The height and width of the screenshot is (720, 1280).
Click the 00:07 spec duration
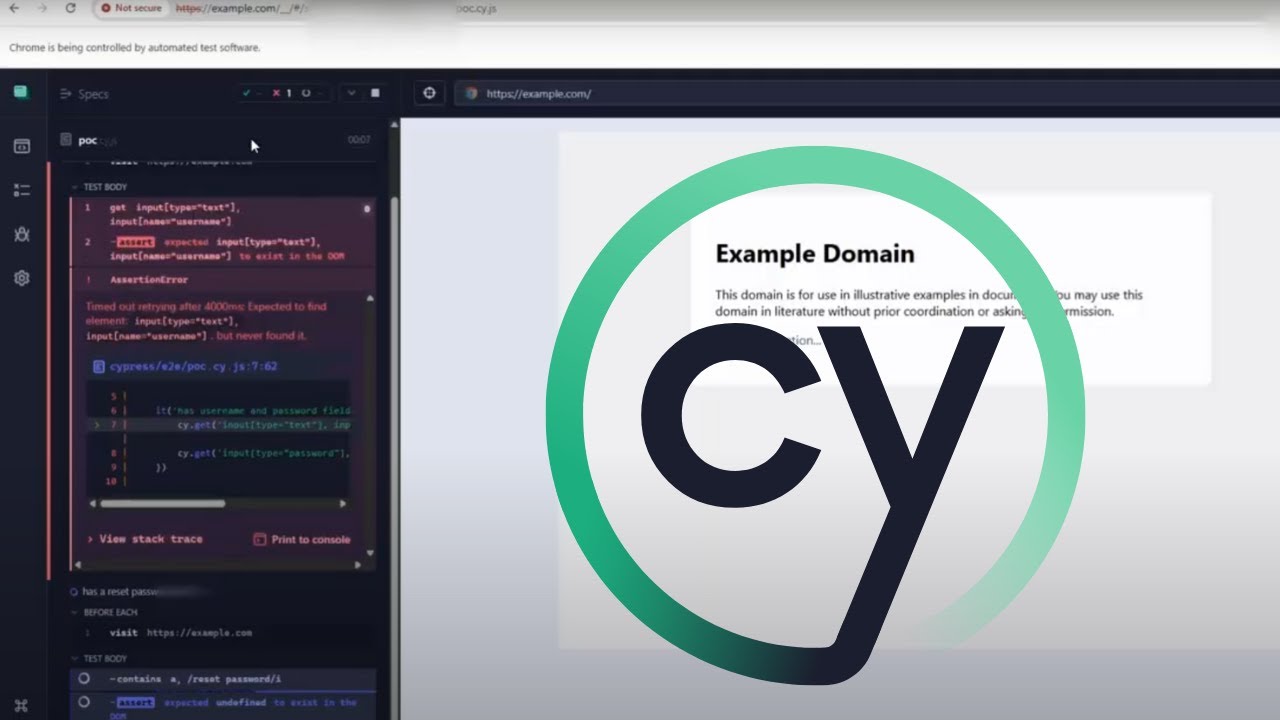[x=359, y=140]
